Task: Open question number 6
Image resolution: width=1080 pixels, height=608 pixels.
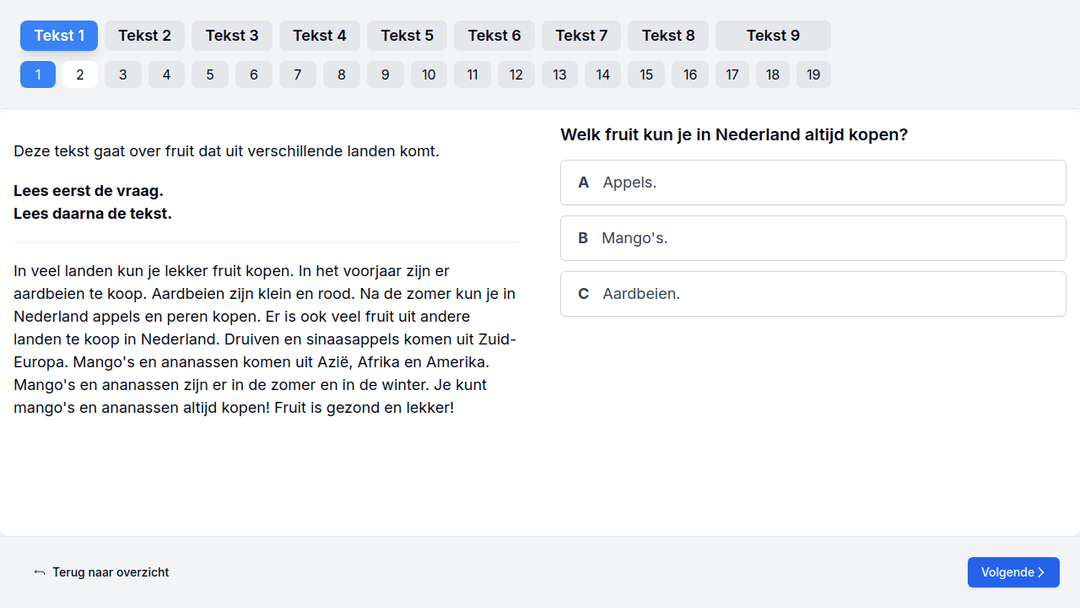Action: 254,75
